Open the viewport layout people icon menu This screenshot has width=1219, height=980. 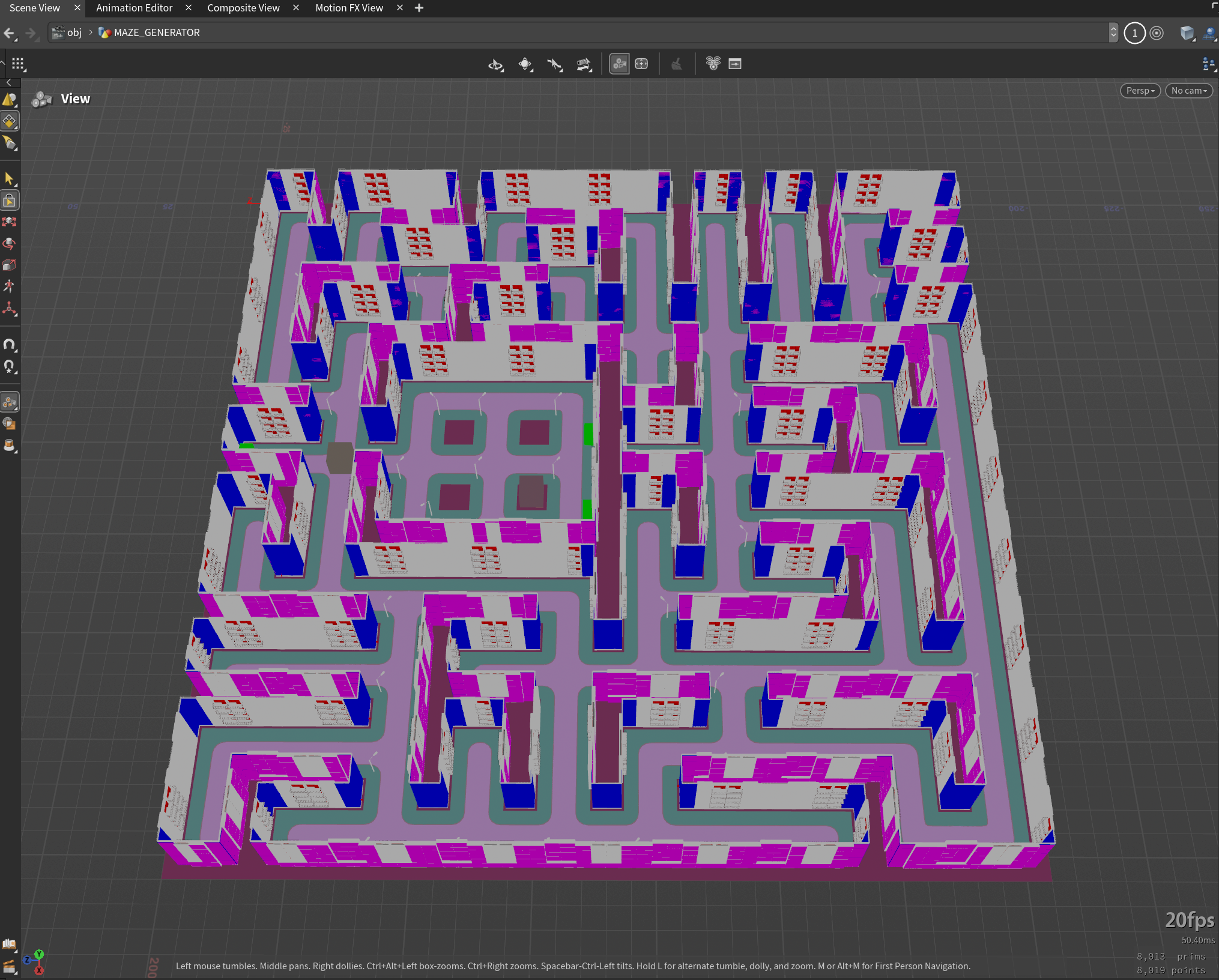pos(1209,64)
